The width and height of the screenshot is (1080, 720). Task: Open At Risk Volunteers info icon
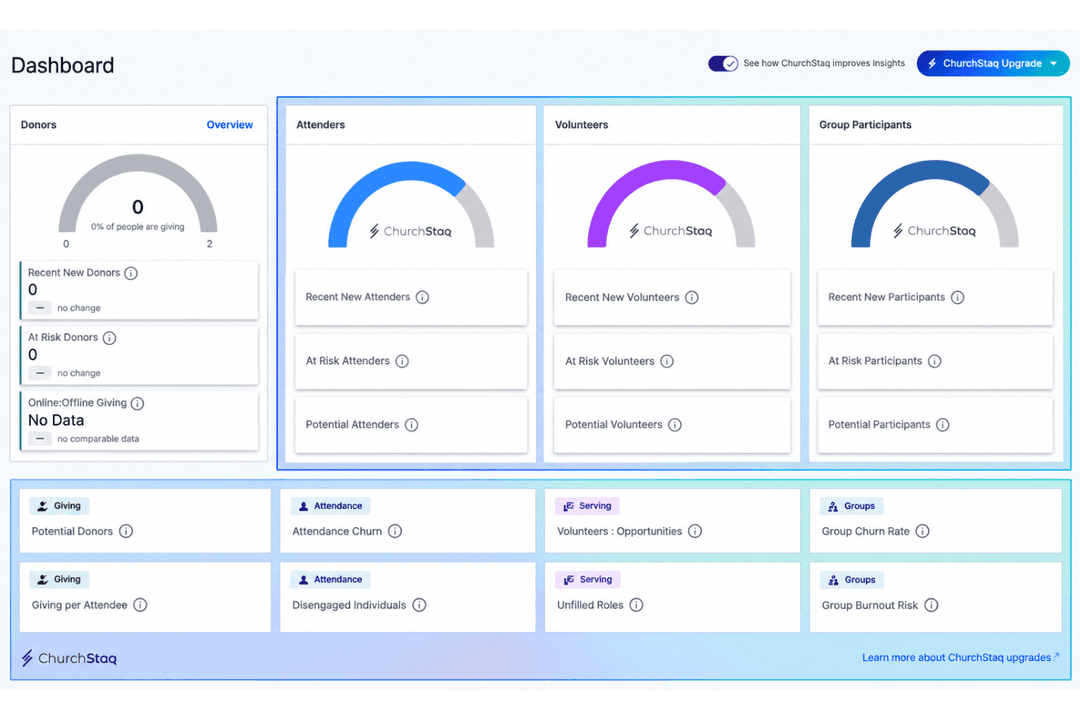point(667,361)
